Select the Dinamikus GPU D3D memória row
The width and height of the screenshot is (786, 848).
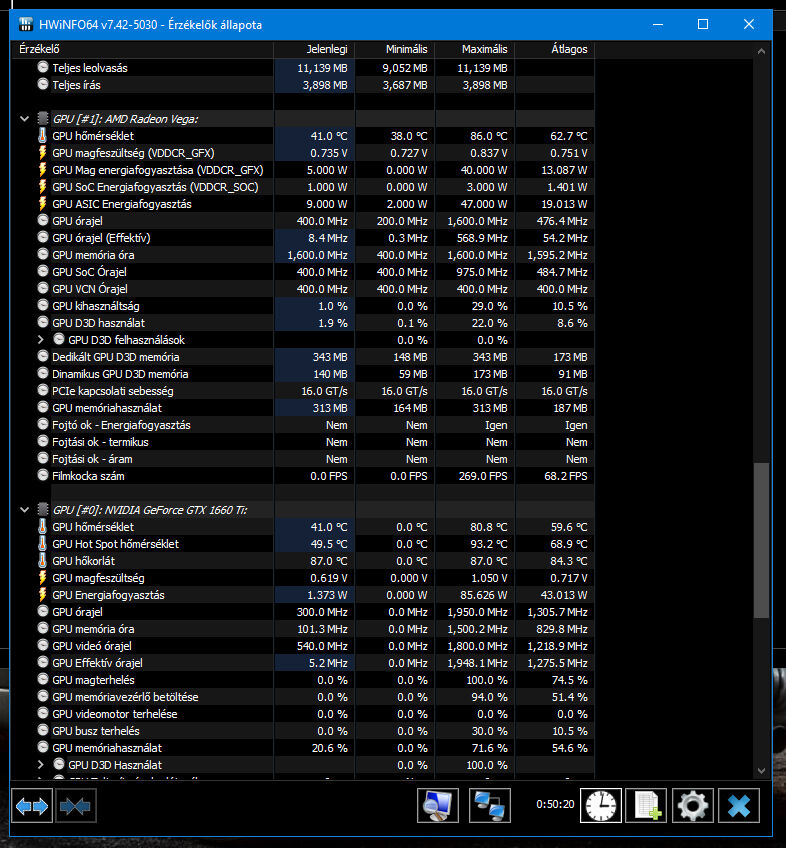coord(303,374)
